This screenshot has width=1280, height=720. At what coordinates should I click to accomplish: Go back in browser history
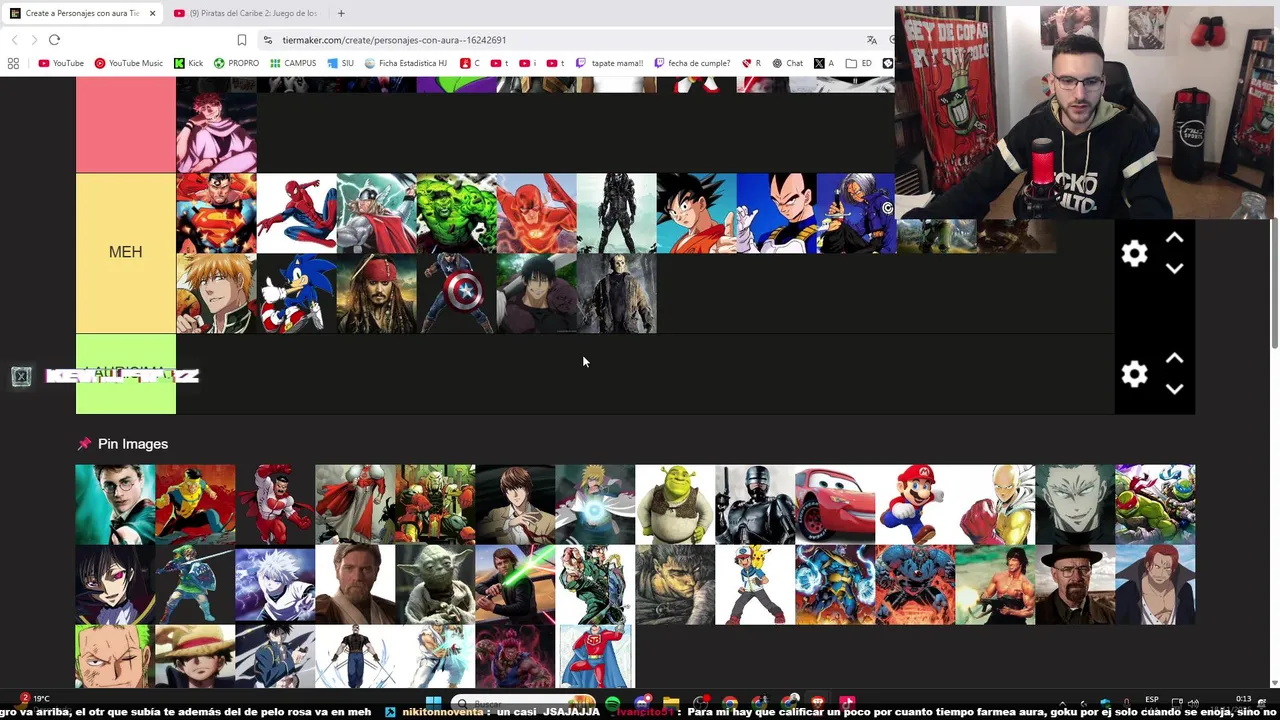(14, 40)
